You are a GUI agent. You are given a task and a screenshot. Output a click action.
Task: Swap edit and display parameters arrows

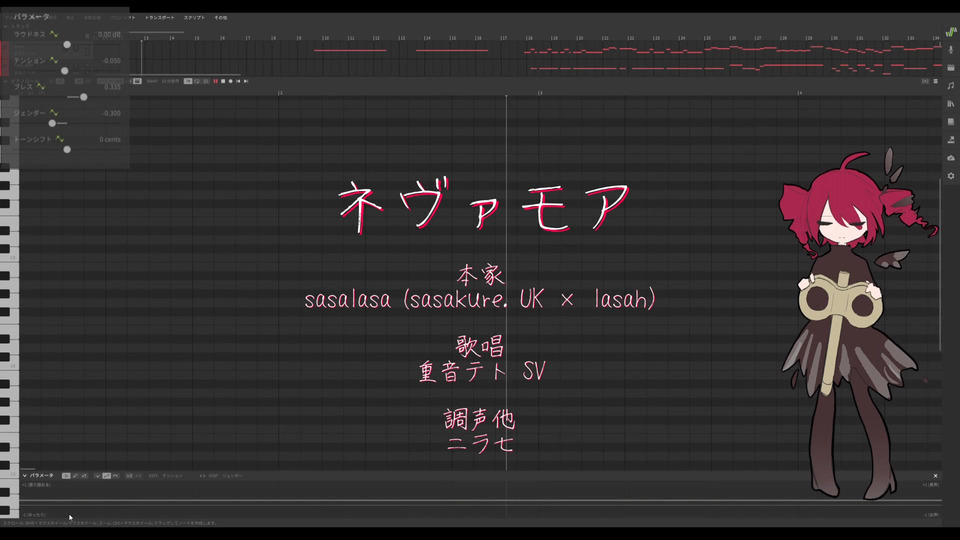202,476
